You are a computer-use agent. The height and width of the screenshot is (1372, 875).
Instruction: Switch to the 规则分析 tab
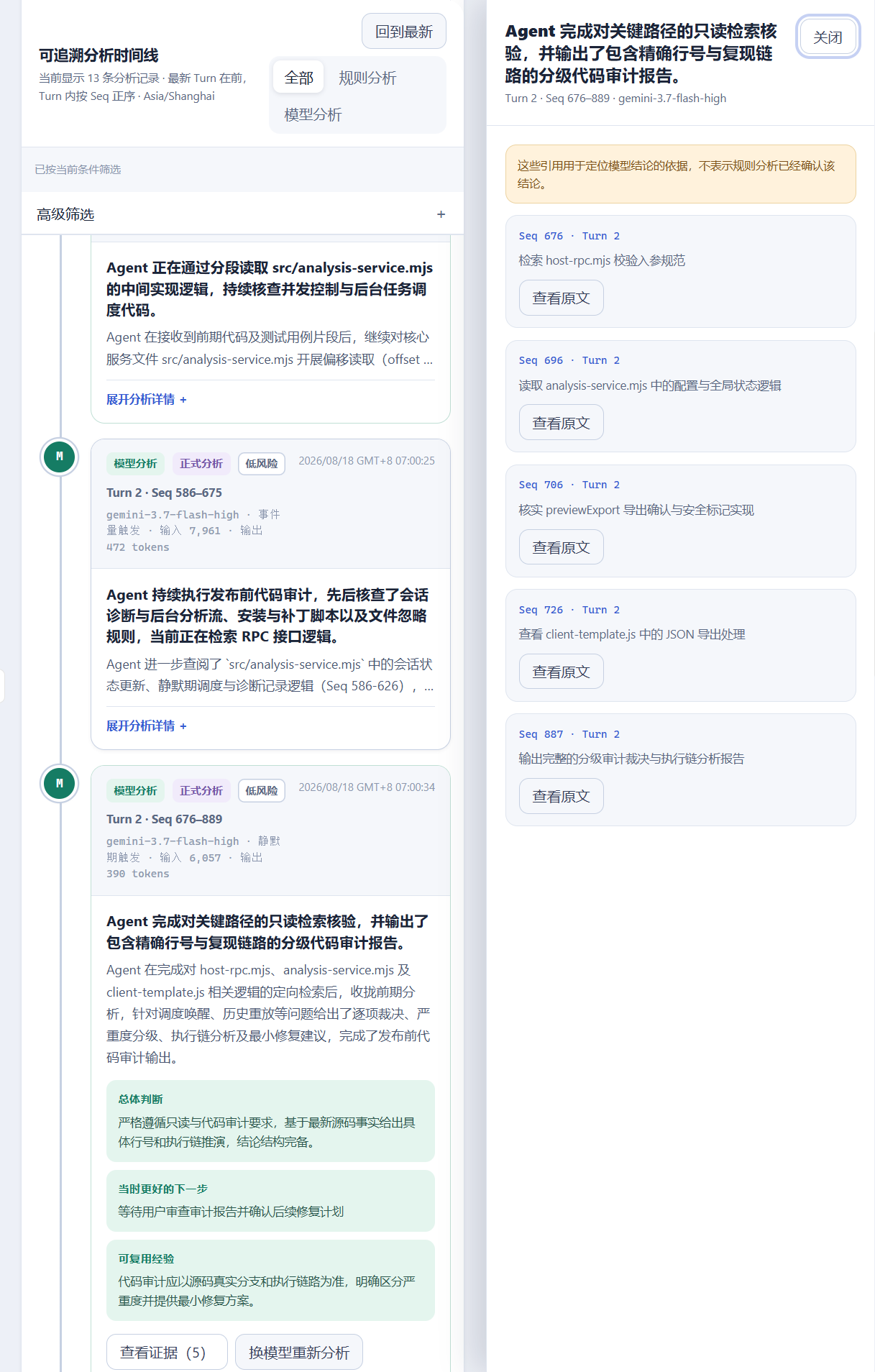click(367, 78)
